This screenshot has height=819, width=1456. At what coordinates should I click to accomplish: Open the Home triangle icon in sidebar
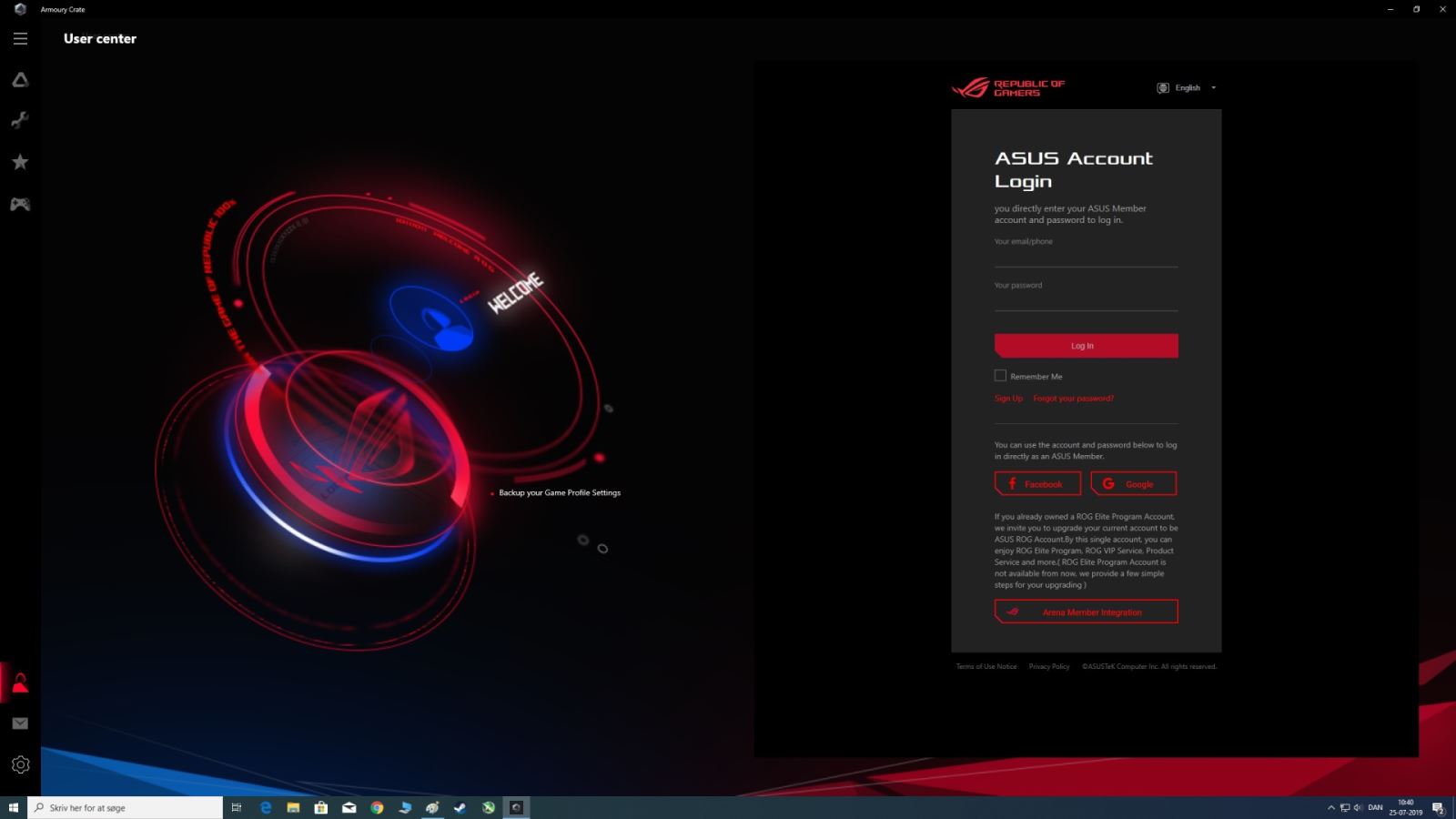20,80
